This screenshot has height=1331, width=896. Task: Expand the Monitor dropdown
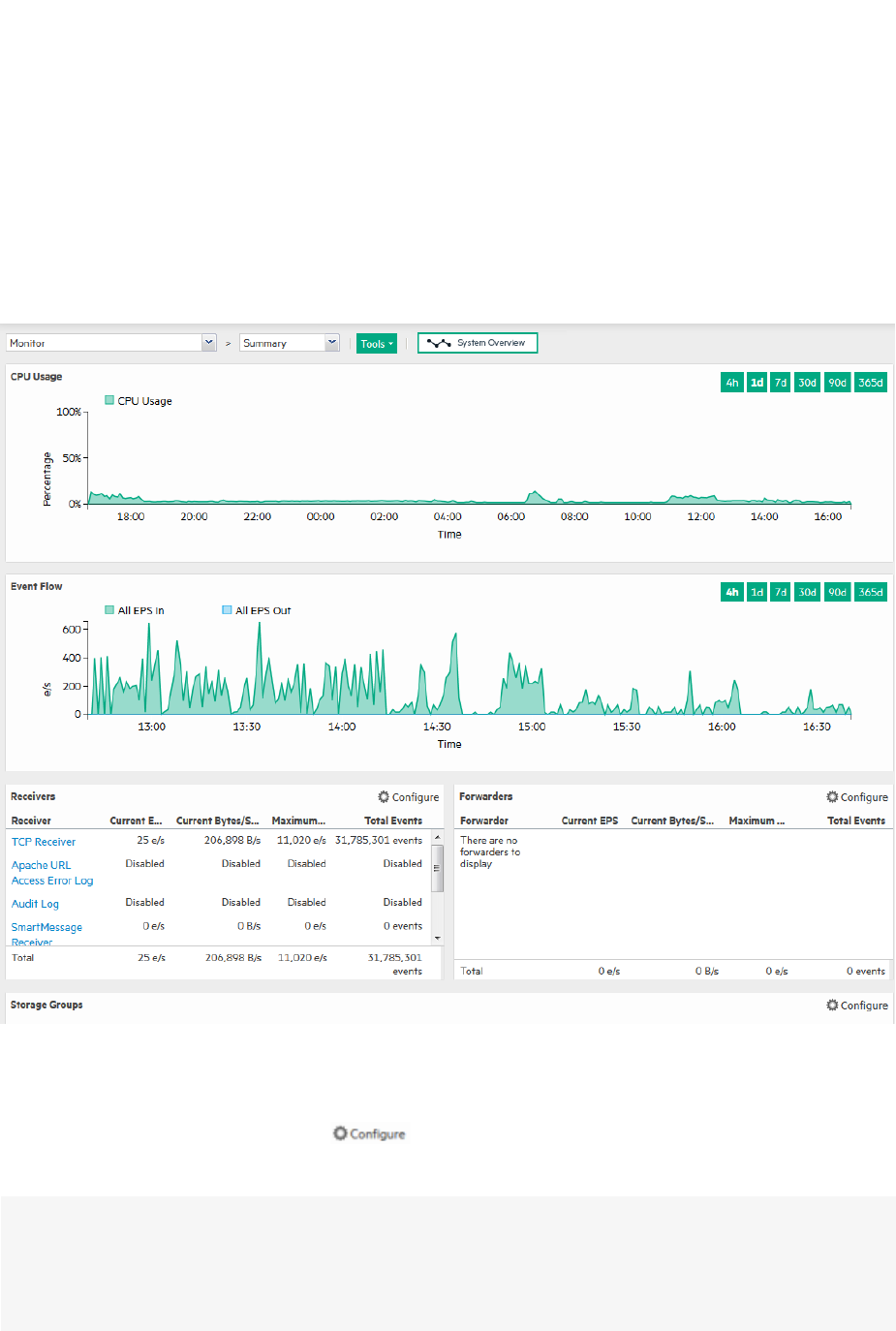(x=208, y=343)
